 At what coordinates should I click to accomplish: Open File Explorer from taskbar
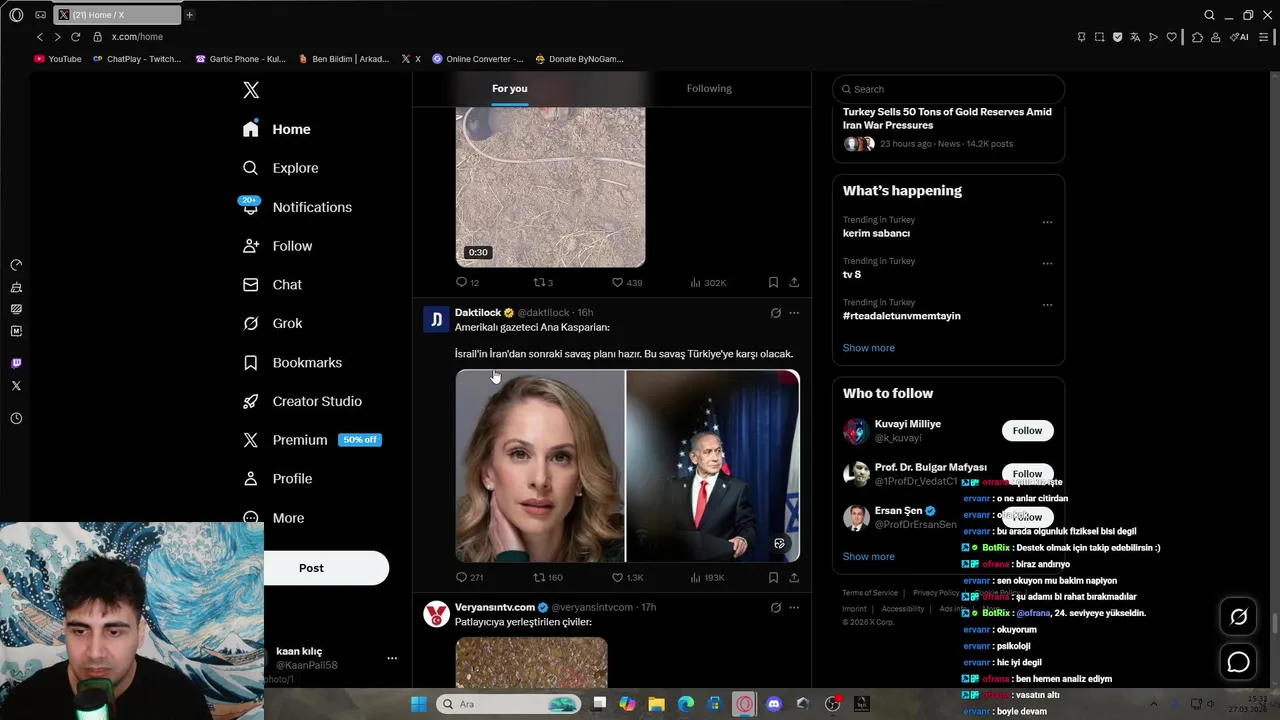pyautogui.click(x=656, y=704)
